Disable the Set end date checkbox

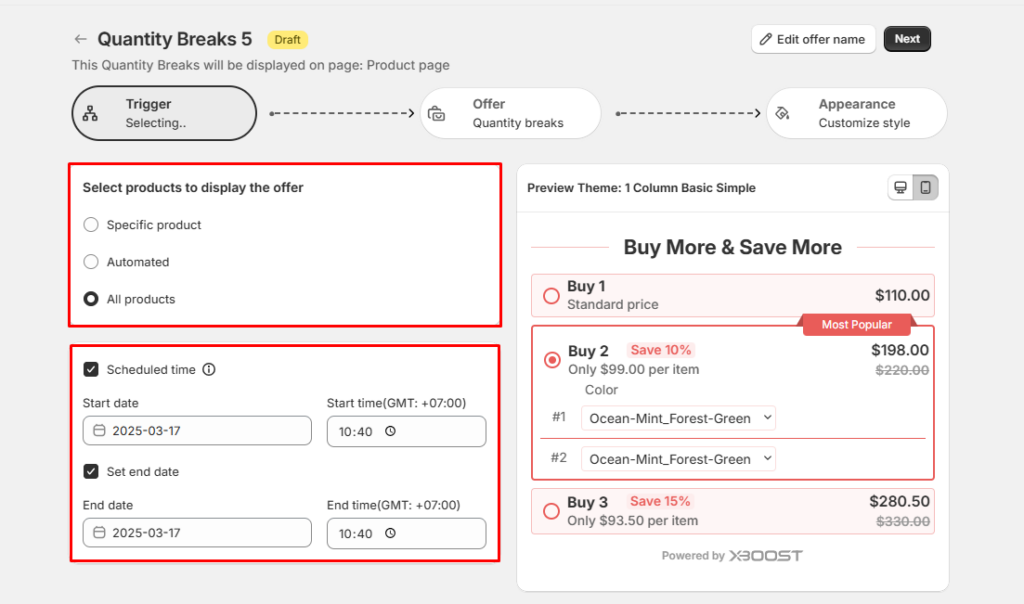(91, 471)
